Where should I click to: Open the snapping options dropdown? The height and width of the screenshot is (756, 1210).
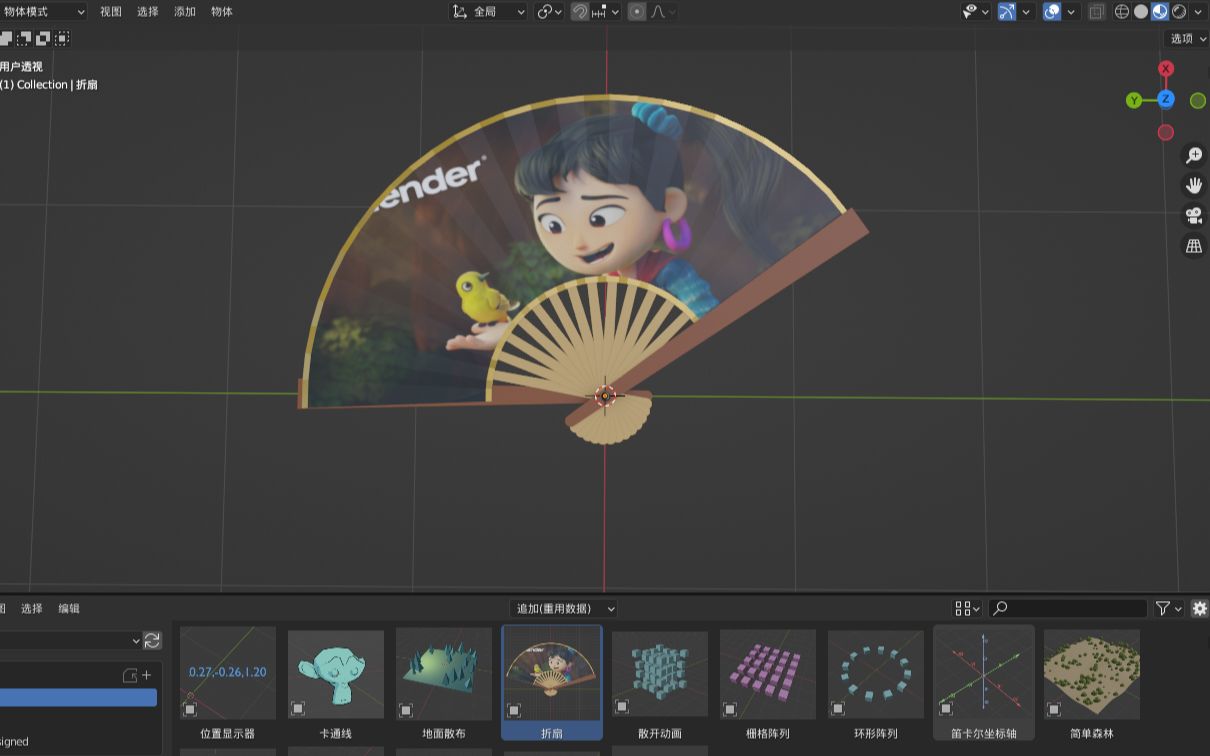click(606, 12)
